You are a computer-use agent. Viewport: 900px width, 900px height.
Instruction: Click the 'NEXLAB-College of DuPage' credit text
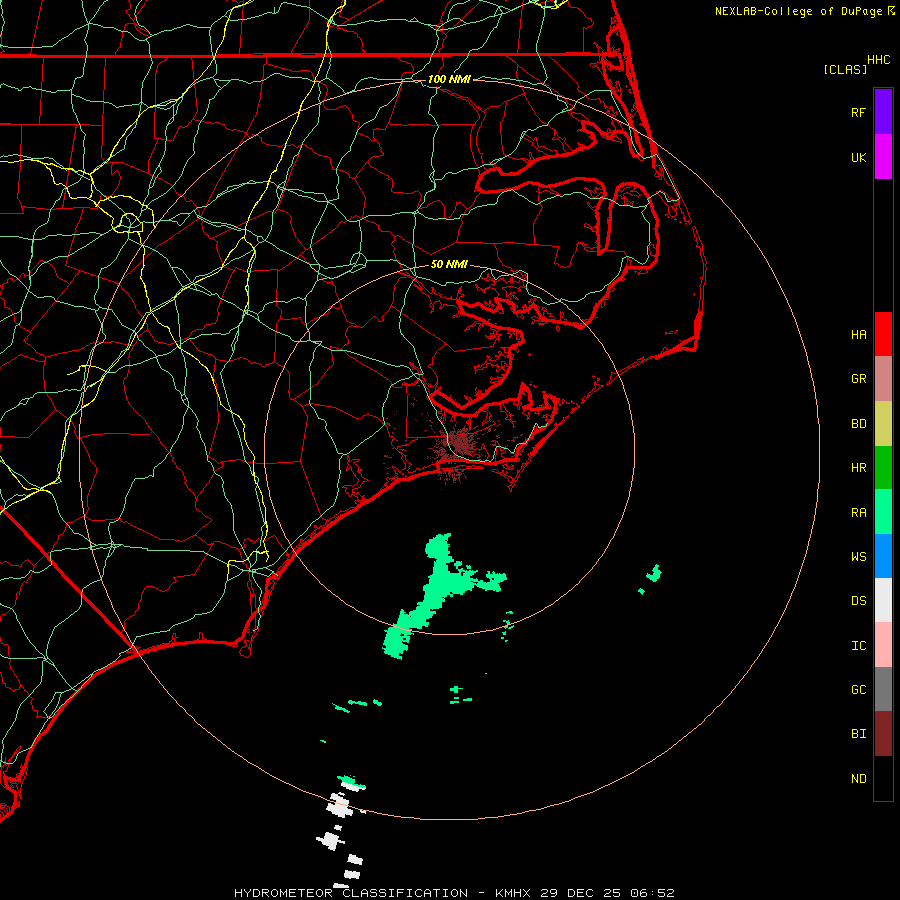tap(798, 11)
